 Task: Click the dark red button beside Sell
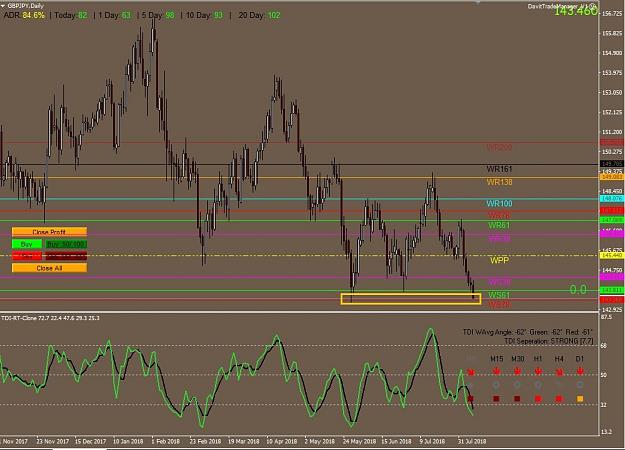(66, 256)
